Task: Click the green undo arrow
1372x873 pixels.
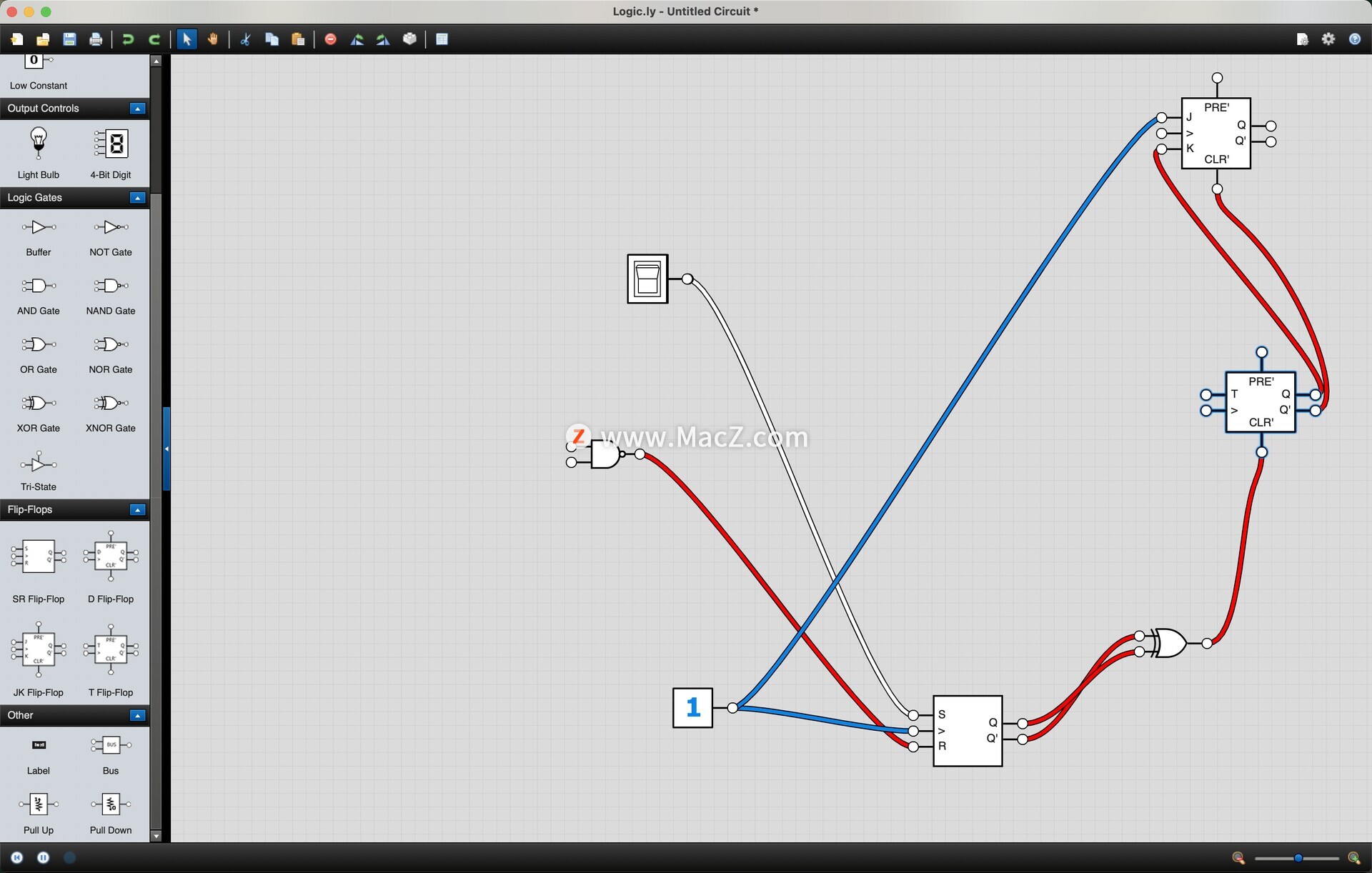Action: pos(128,39)
